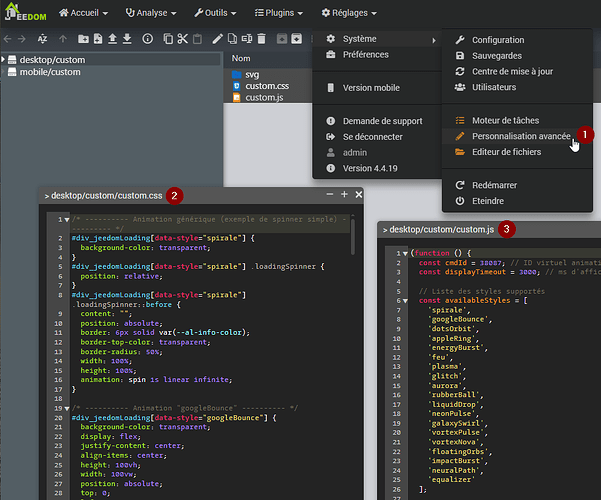601x500 pixels.
Task: Expand the Système submenu arrow
Action: coord(434,40)
